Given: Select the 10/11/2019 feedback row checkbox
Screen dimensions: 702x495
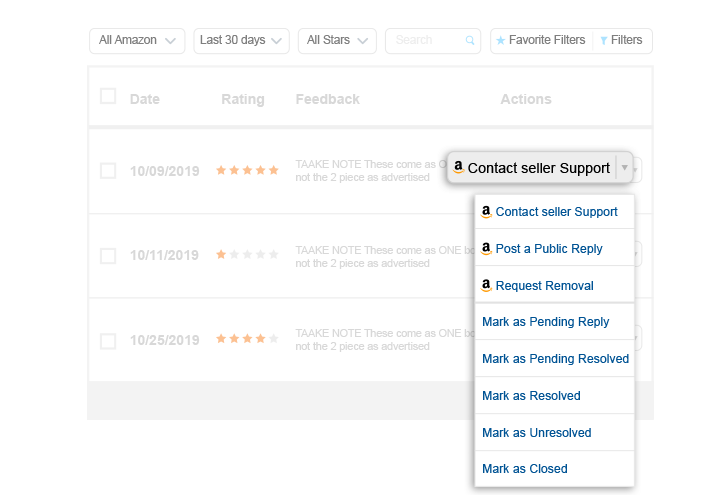Looking at the screenshot, I should tap(108, 256).
